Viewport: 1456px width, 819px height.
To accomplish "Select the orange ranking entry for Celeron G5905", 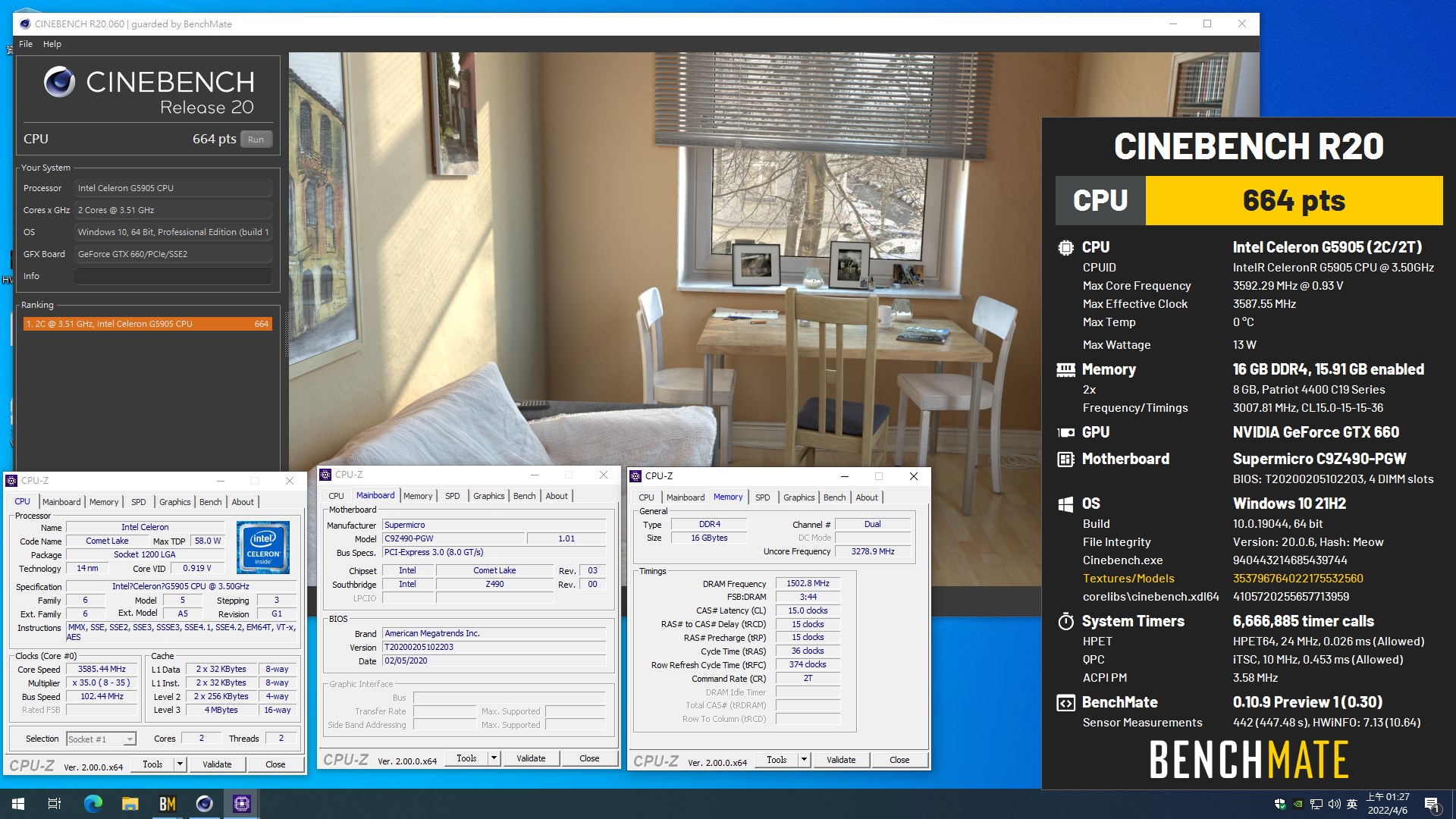I will pyautogui.click(x=147, y=324).
